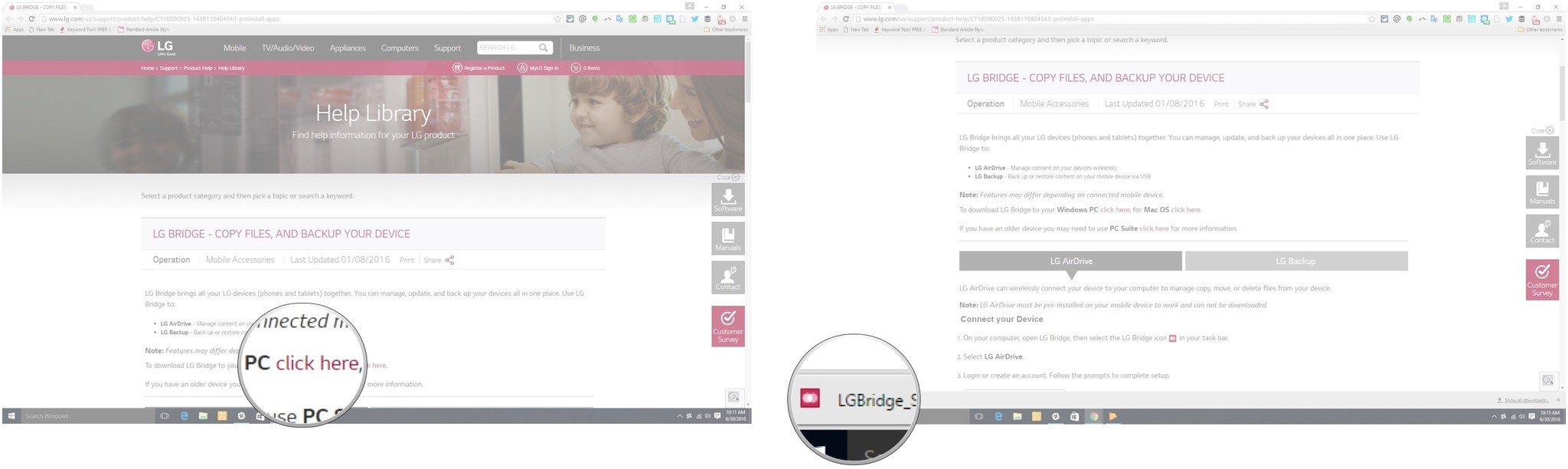This screenshot has width=1568, height=469.
Task: Open File Explorer from left taskbar
Action: point(203,416)
